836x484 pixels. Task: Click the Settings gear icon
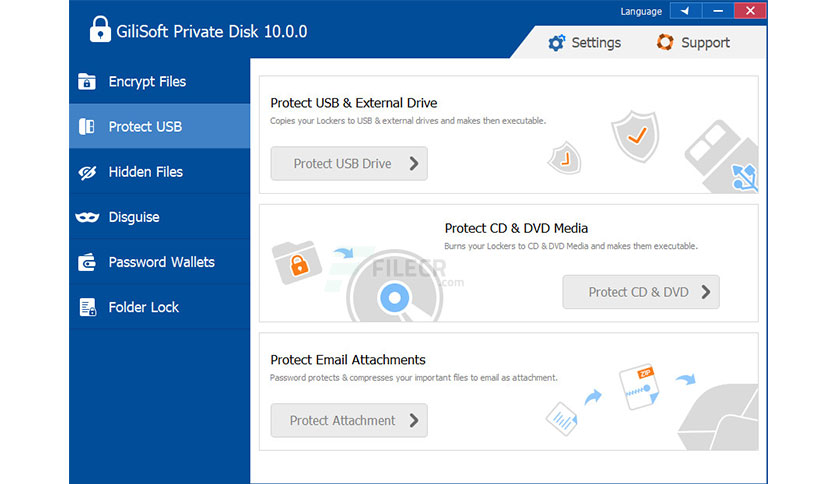(556, 43)
